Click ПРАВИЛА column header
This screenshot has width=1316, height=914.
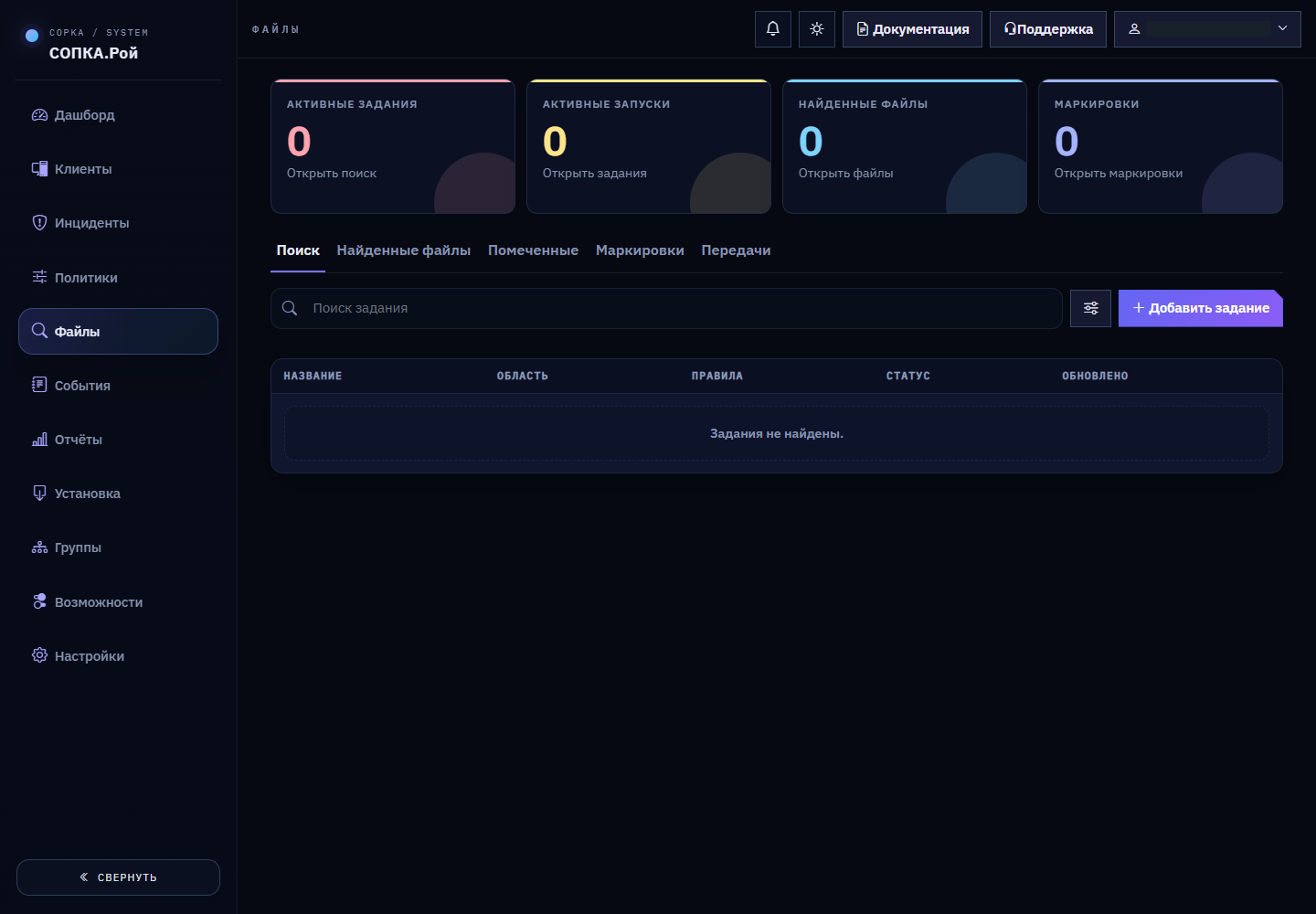point(717,376)
